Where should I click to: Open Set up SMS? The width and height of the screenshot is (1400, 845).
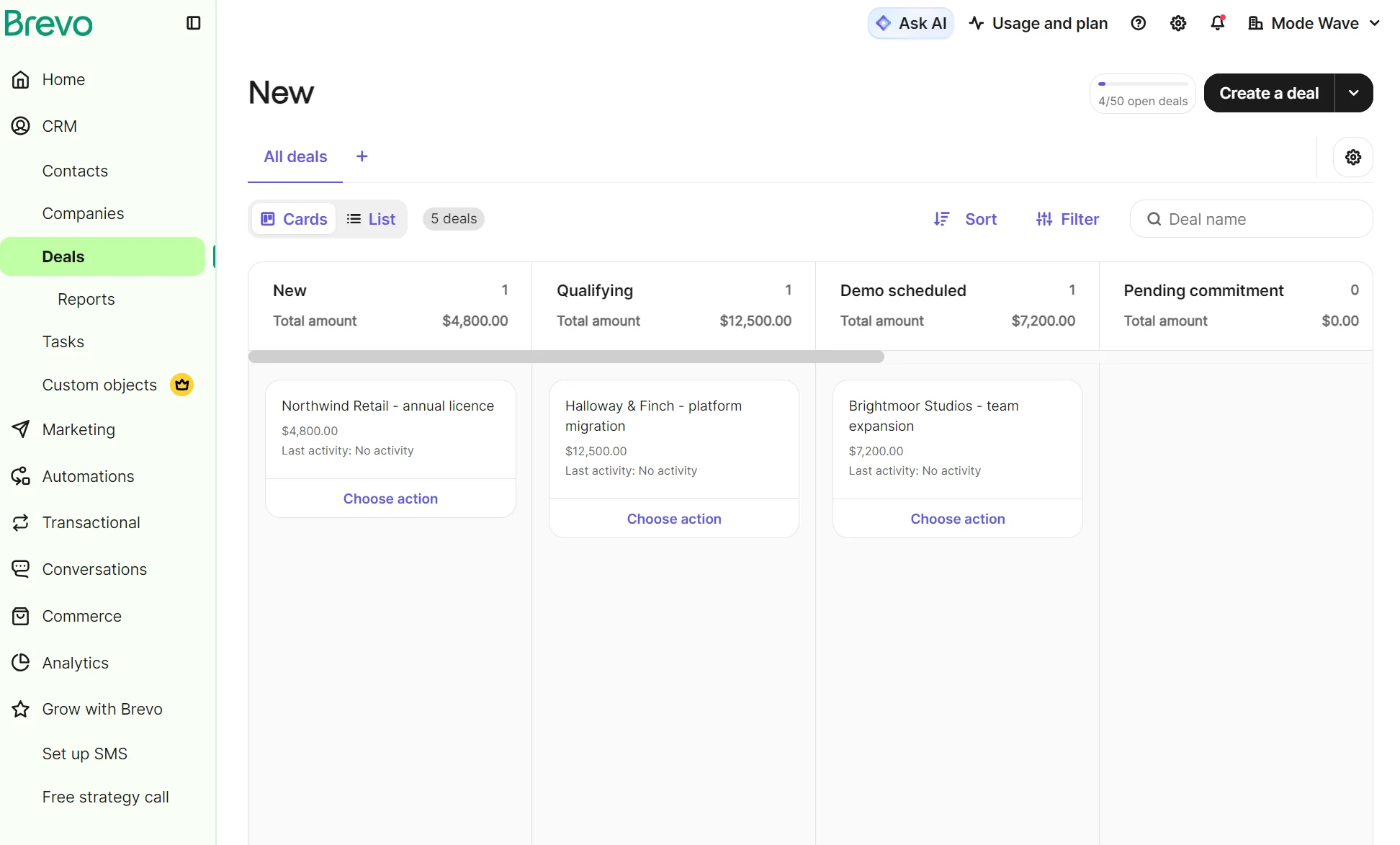pyautogui.click(x=85, y=754)
